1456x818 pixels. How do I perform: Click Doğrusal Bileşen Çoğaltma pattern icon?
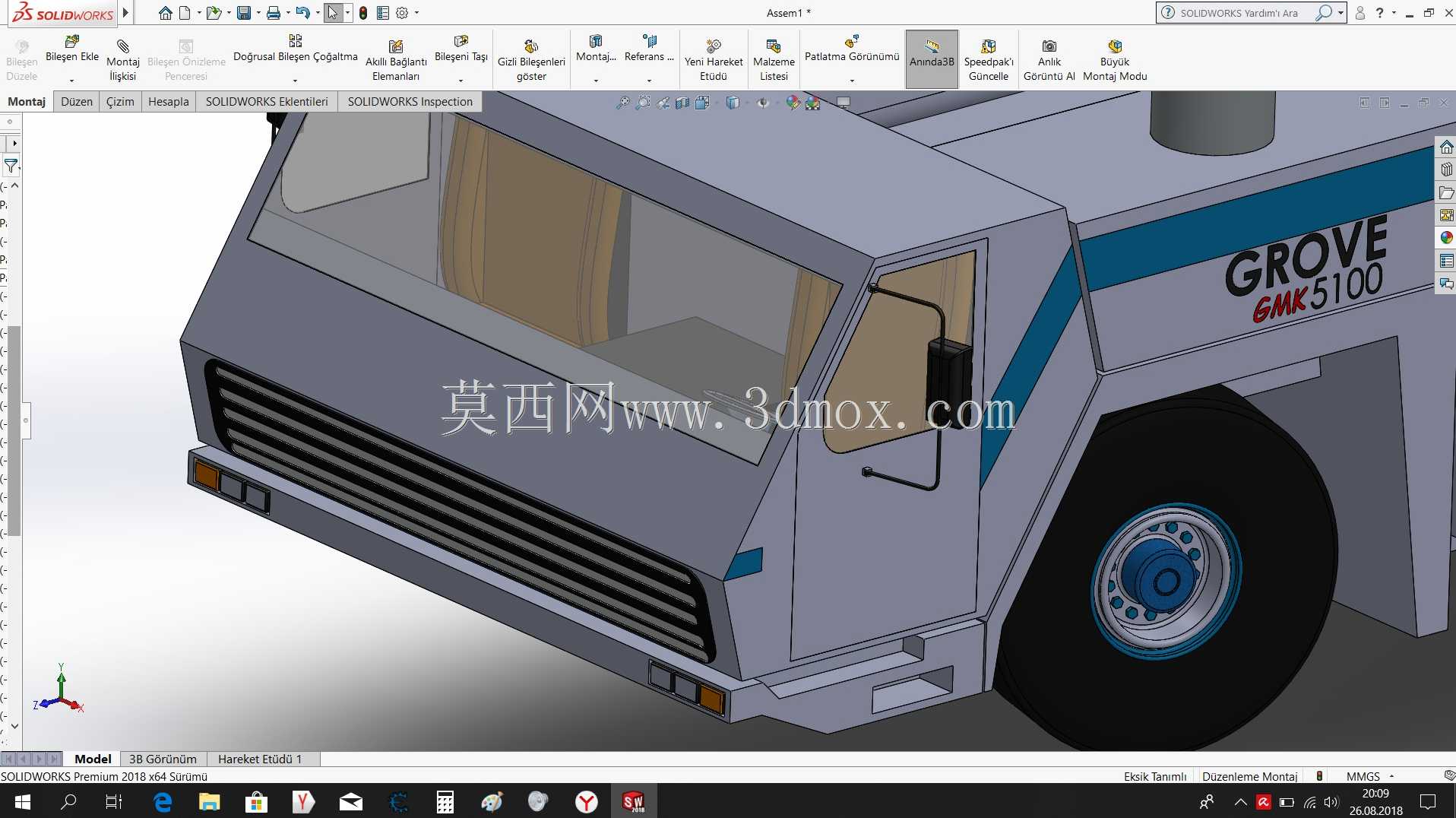[x=296, y=41]
